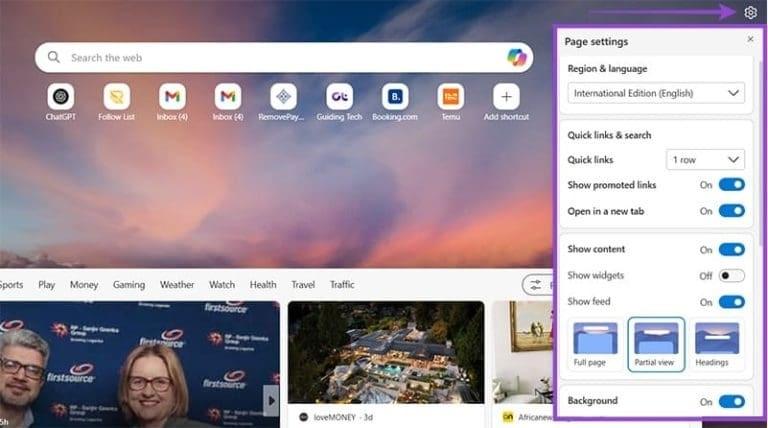
Task: Open the Play feed tab
Action: [x=47, y=285]
